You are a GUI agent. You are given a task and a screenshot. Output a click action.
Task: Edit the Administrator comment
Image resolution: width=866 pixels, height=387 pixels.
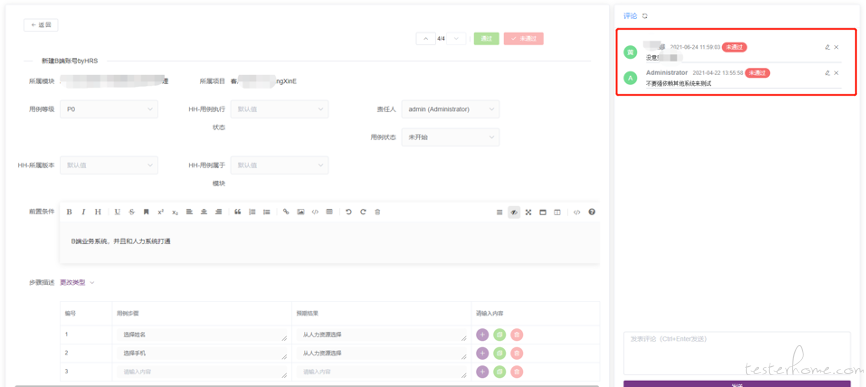(x=827, y=73)
